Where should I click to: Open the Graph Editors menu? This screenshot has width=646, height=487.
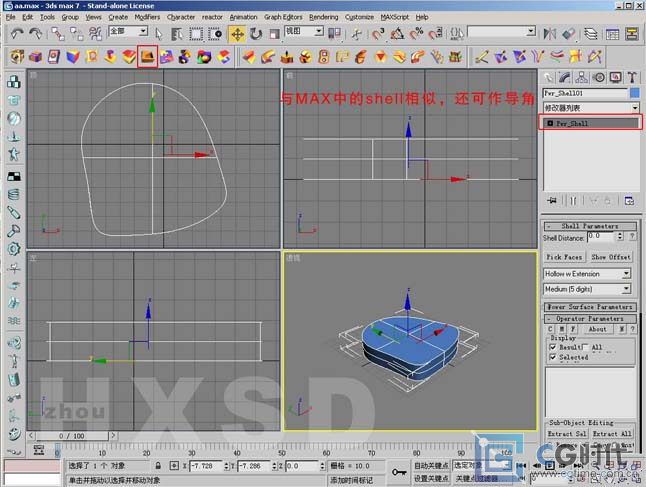(x=283, y=17)
